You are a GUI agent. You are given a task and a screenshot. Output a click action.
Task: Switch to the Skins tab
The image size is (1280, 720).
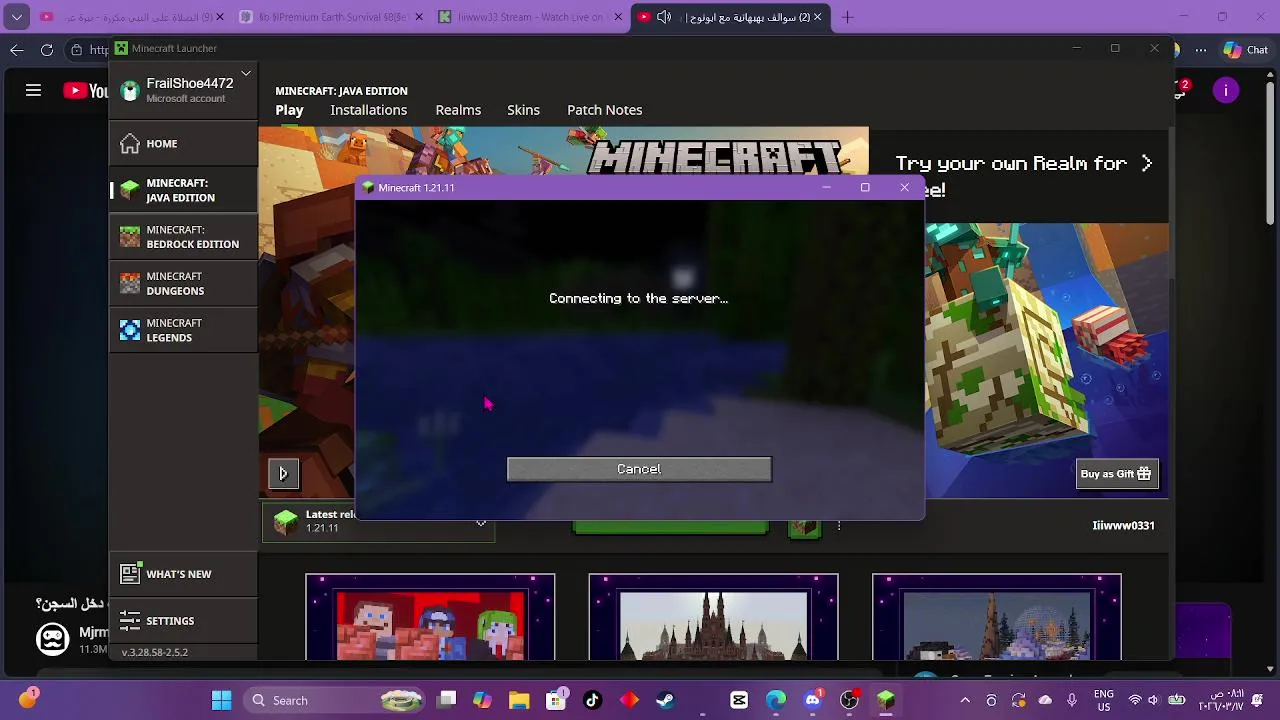coord(523,110)
